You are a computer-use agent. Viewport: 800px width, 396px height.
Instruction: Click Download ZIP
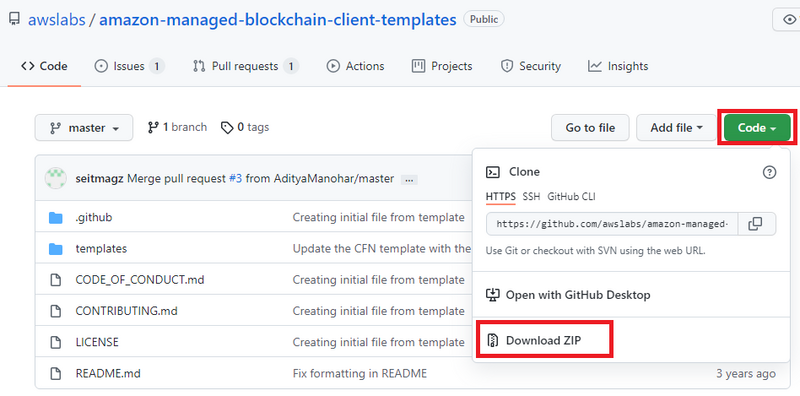(x=543, y=340)
